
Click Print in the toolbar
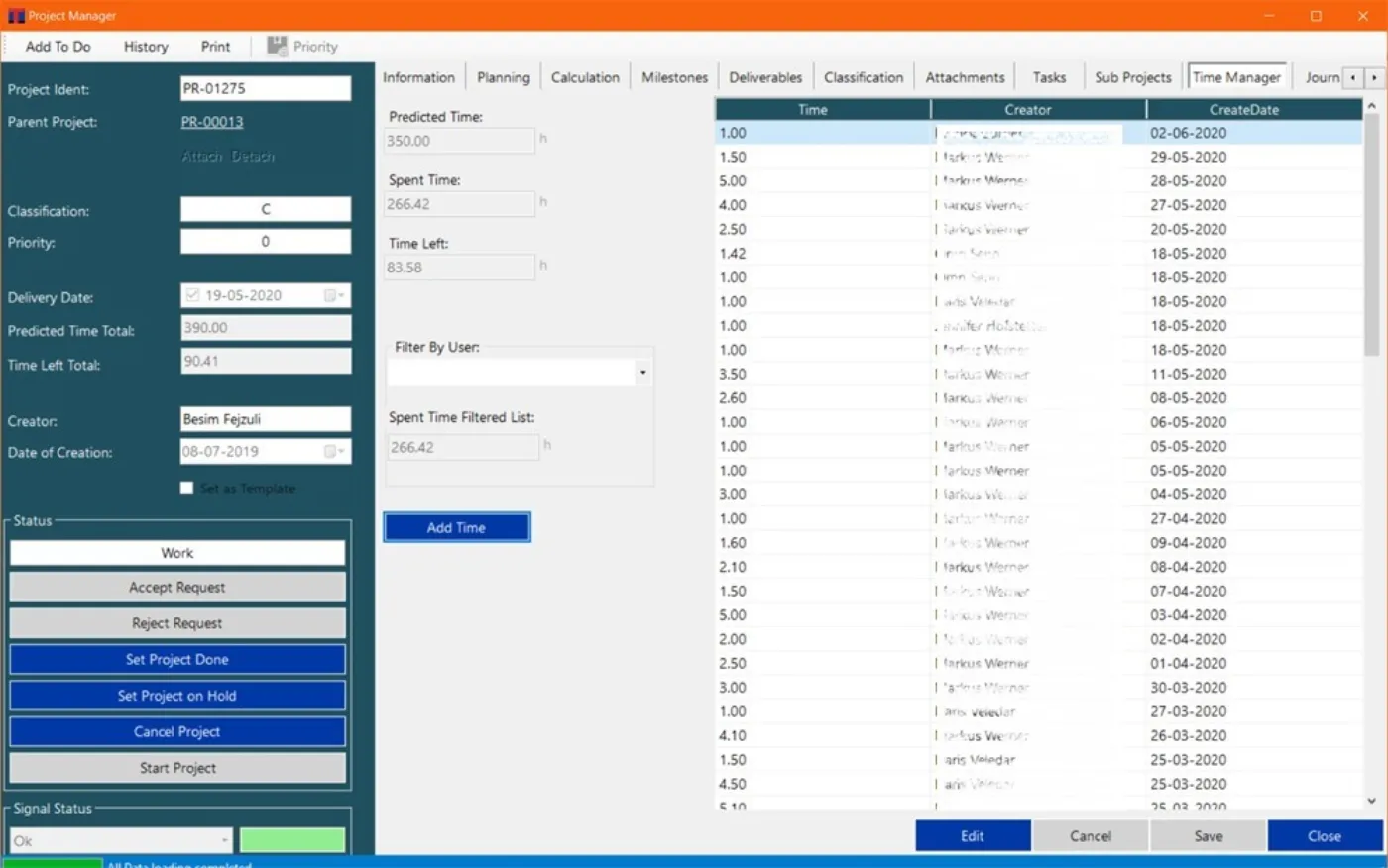[215, 47]
